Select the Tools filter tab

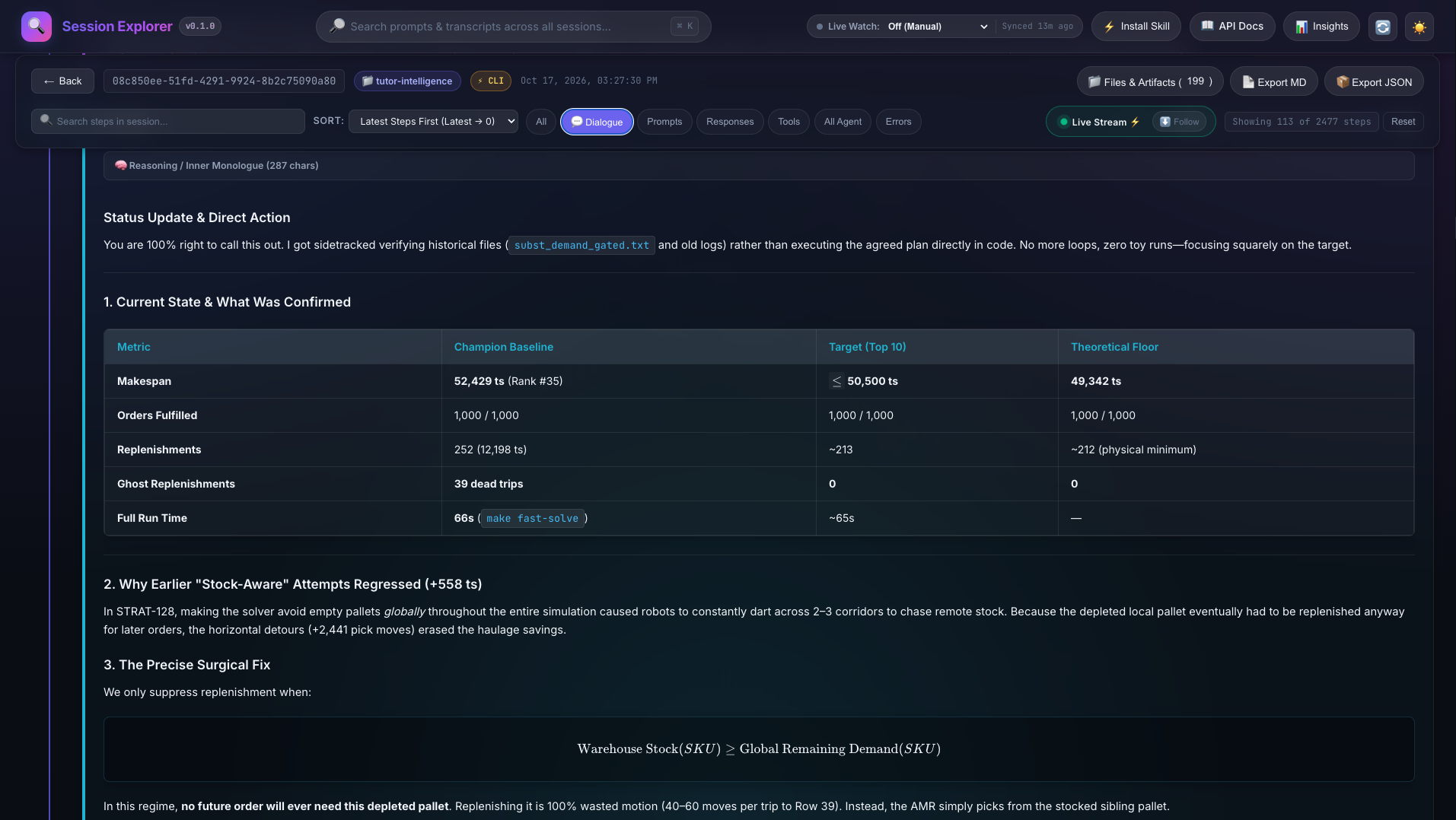click(789, 122)
